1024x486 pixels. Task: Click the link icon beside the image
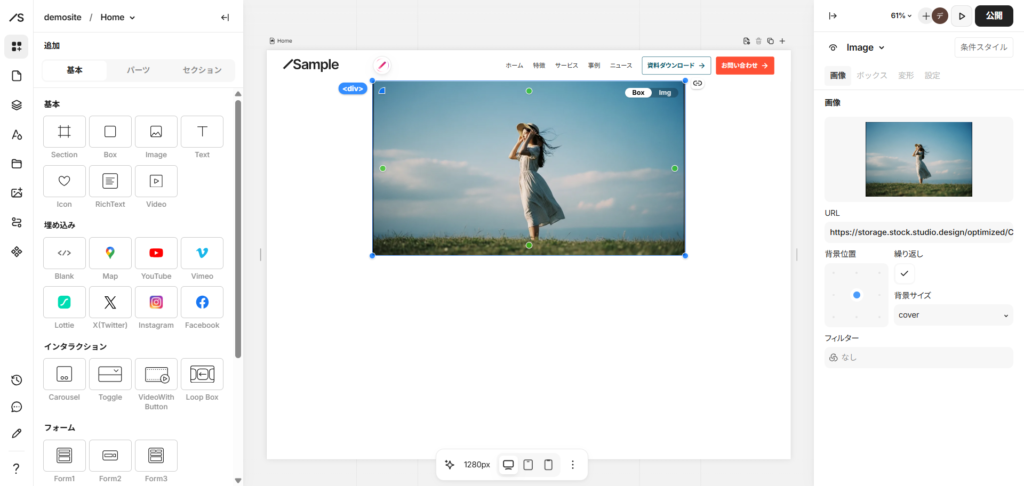pos(697,83)
